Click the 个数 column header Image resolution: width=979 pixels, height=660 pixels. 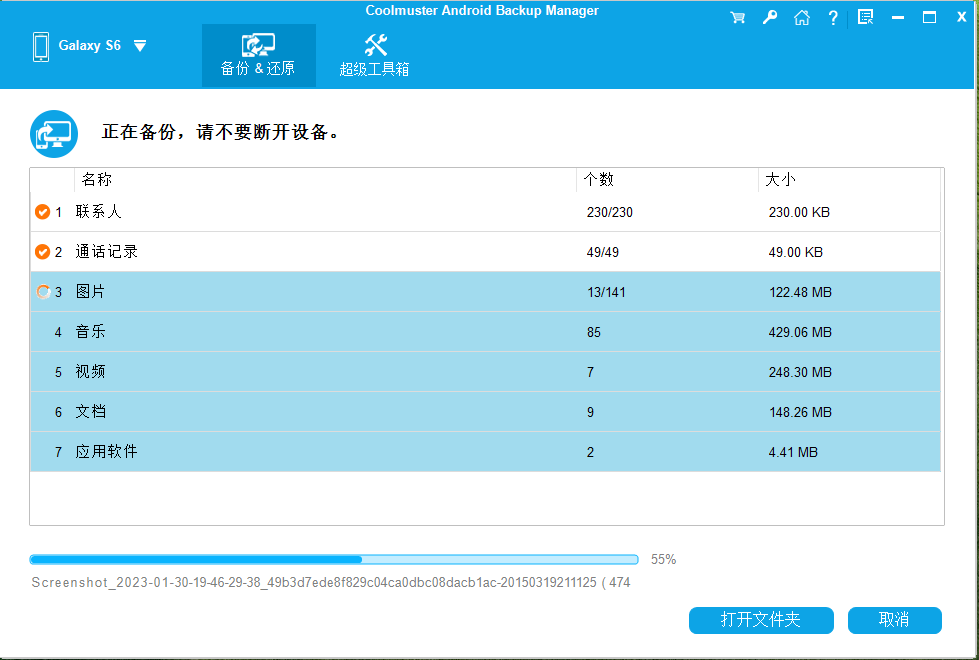pos(599,180)
